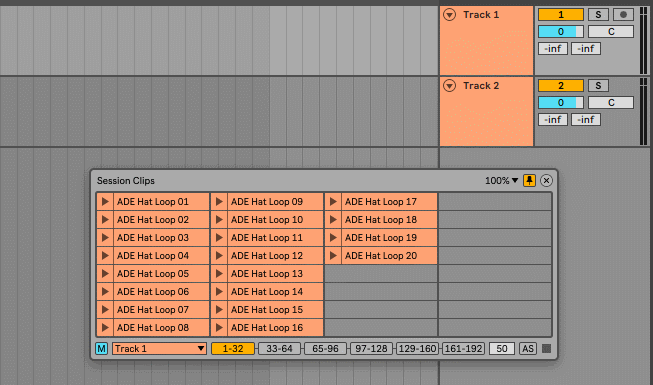
Task: Launch ADE Hat Loop 10 clip
Action: click(x=219, y=220)
